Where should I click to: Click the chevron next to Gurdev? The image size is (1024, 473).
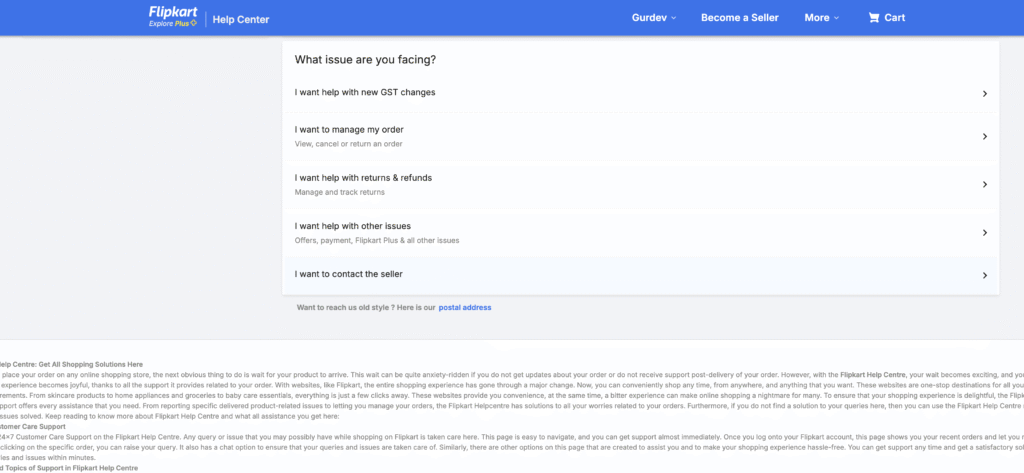(673, 18)
